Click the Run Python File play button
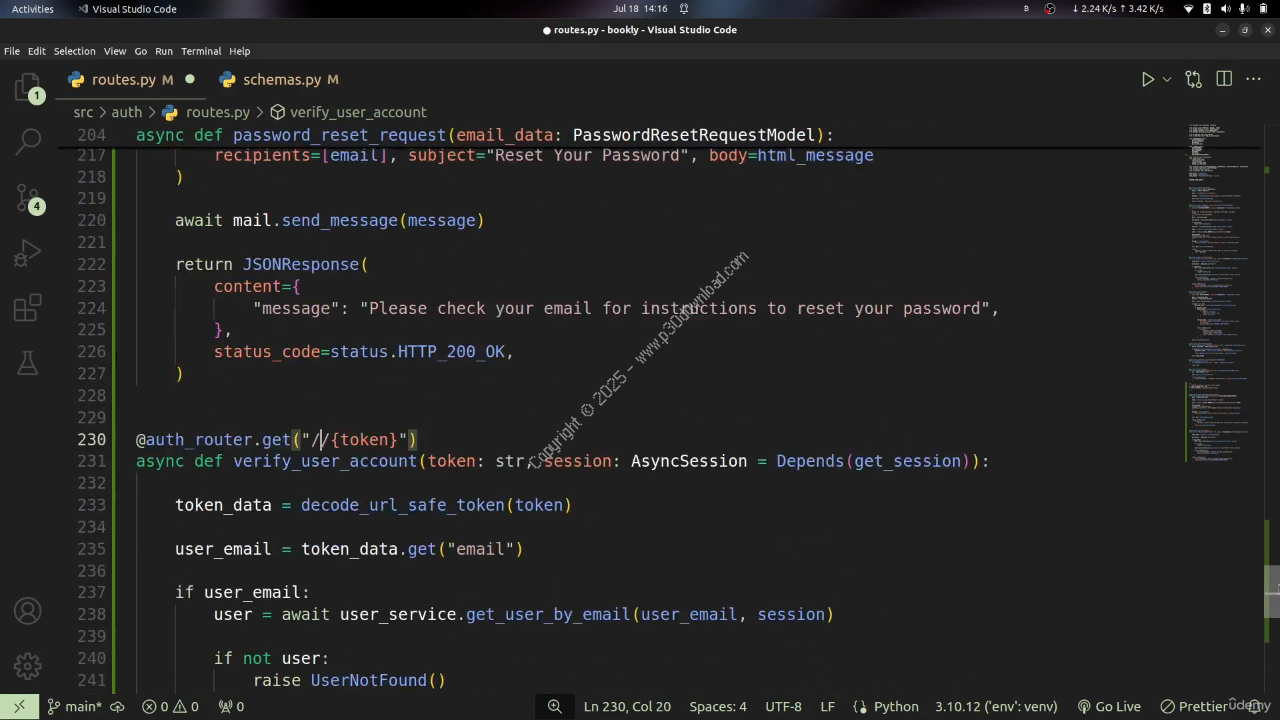This screenshot has height=720, width=1280. point(1148,79)
